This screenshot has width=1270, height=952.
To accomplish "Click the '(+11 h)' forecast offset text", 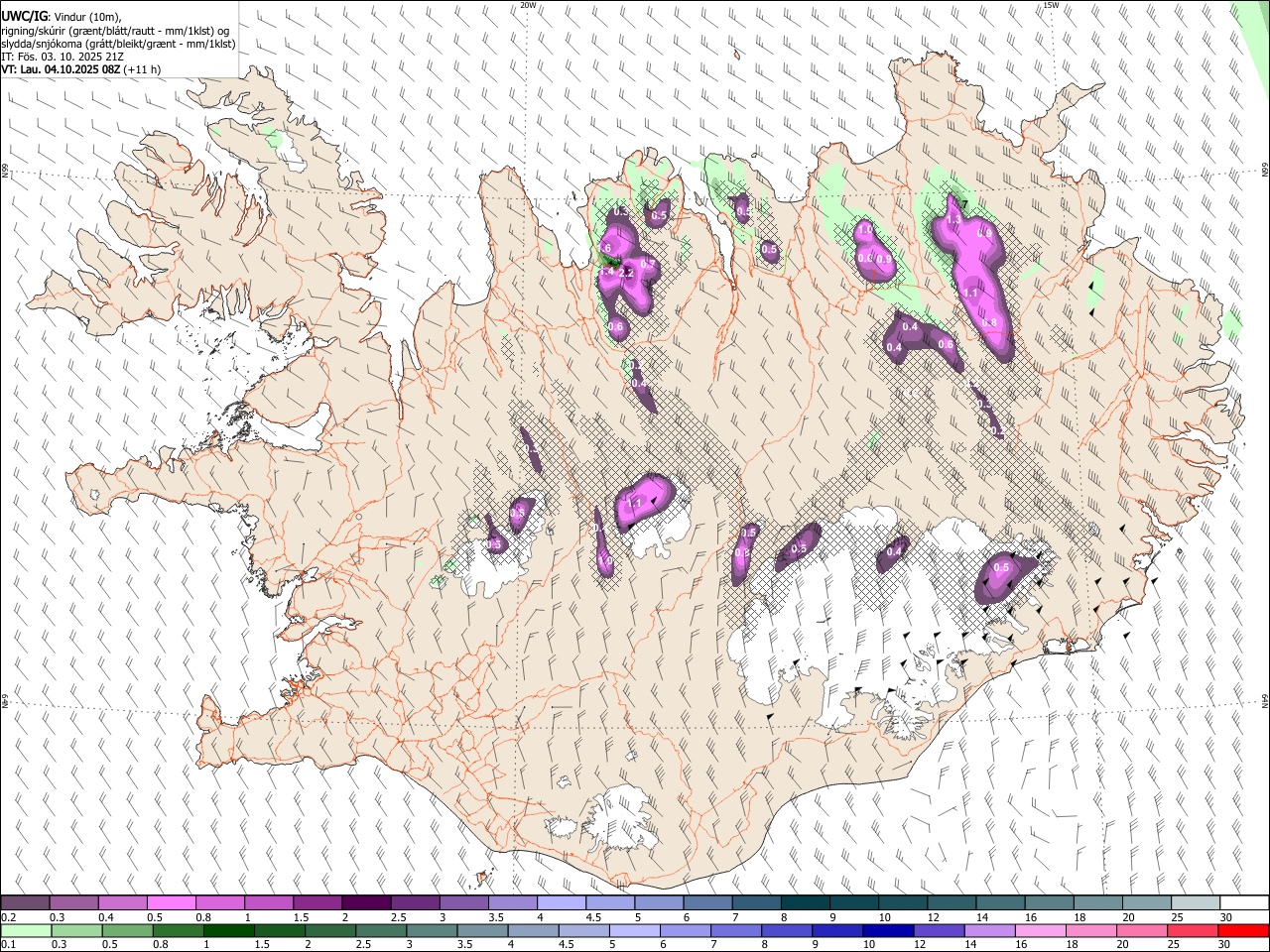I will click(142, 69).
